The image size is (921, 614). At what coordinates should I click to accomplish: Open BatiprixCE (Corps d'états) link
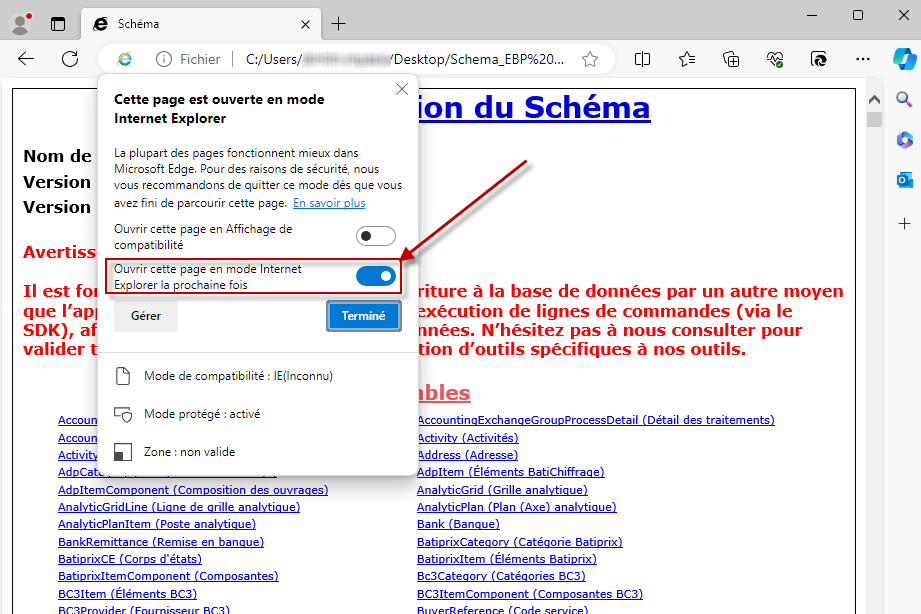(x=130, y=559)
